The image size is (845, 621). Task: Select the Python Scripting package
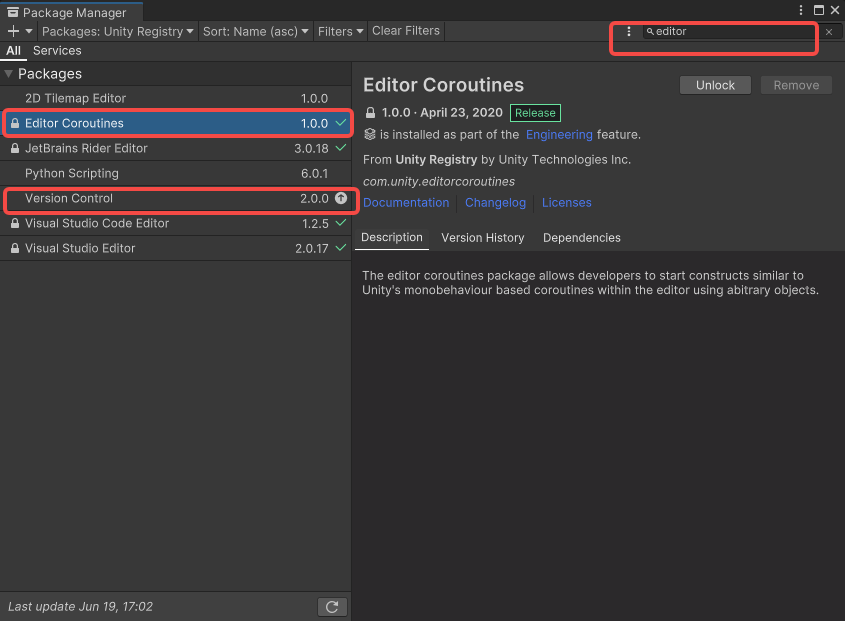pyautogui.click(x=176, y=173)
